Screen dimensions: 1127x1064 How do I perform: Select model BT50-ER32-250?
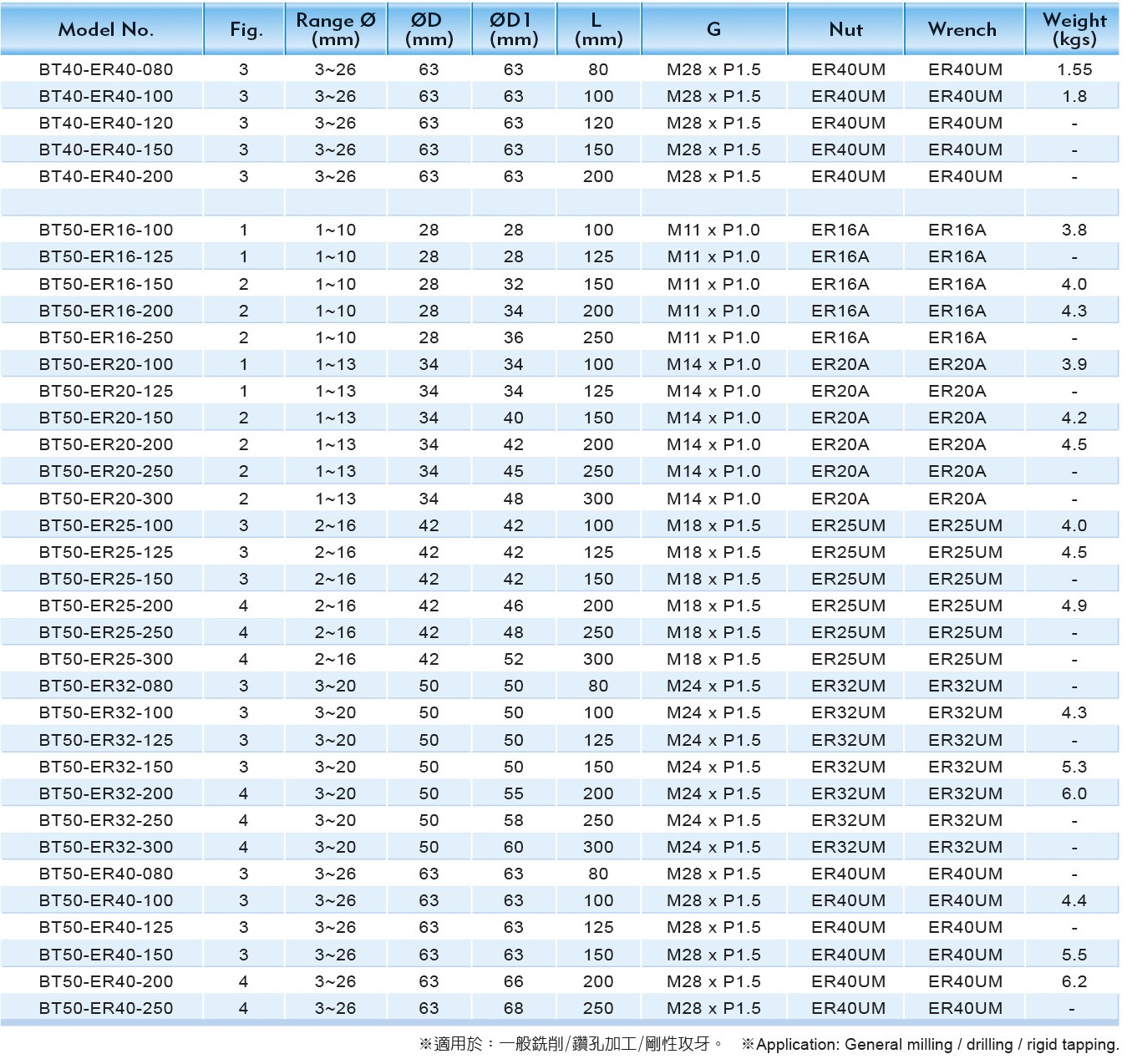[x=106, y=820]
